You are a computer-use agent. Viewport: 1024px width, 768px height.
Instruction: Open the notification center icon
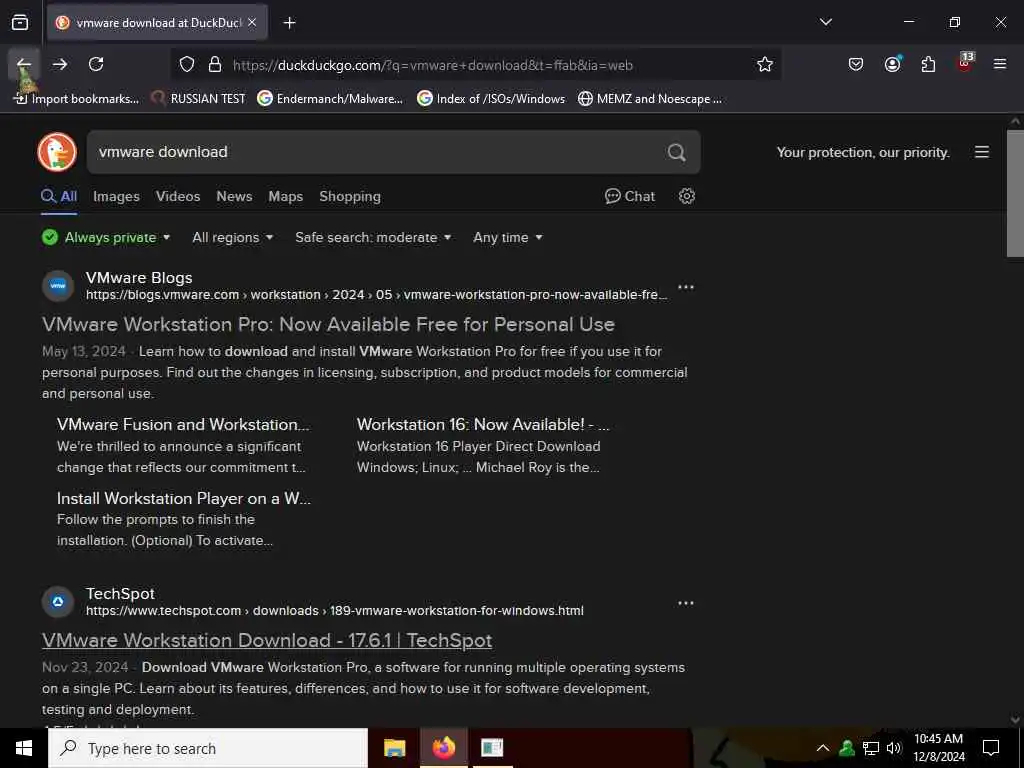click(991, 748)
